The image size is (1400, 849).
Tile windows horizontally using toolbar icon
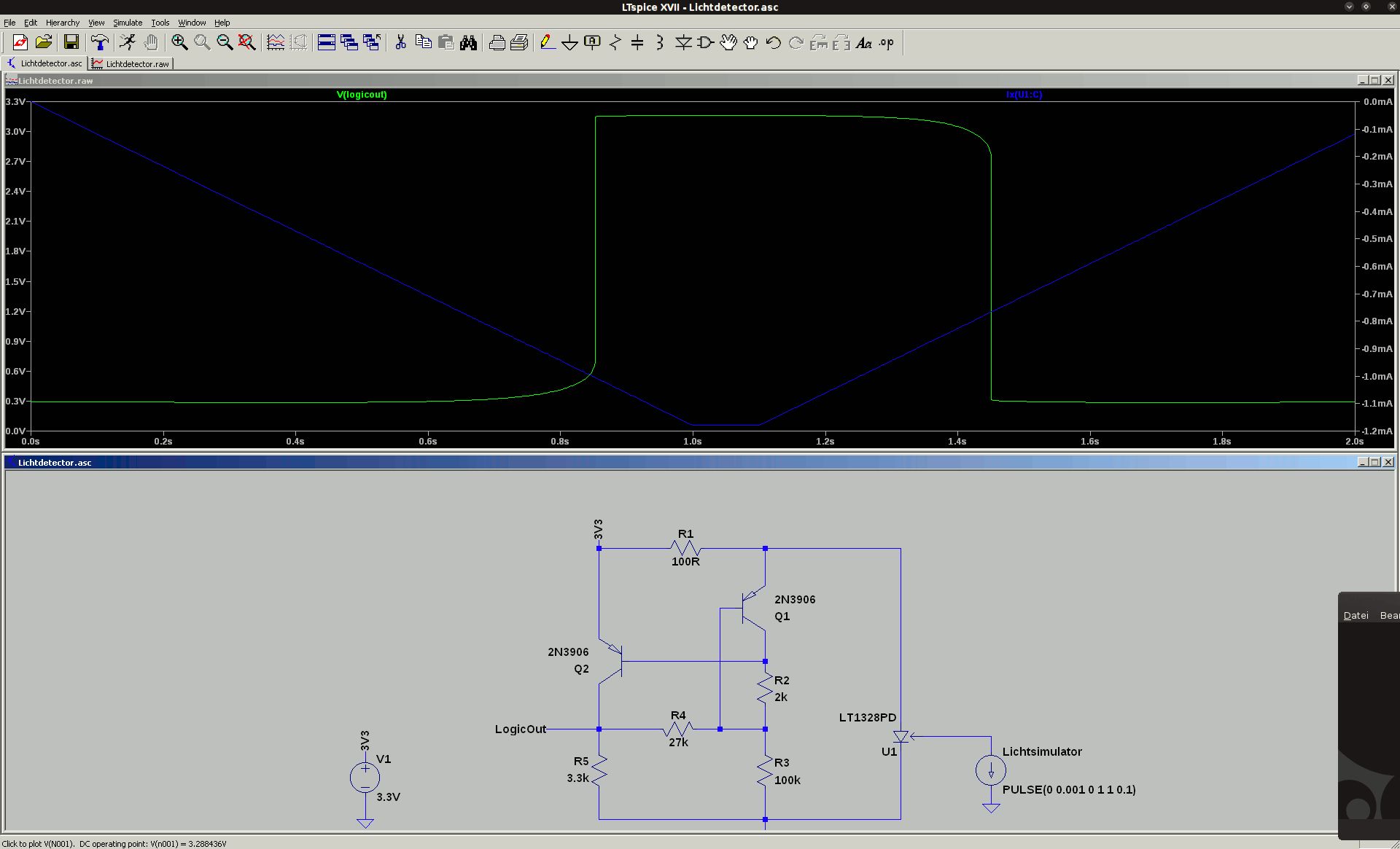tap(327, 42)
